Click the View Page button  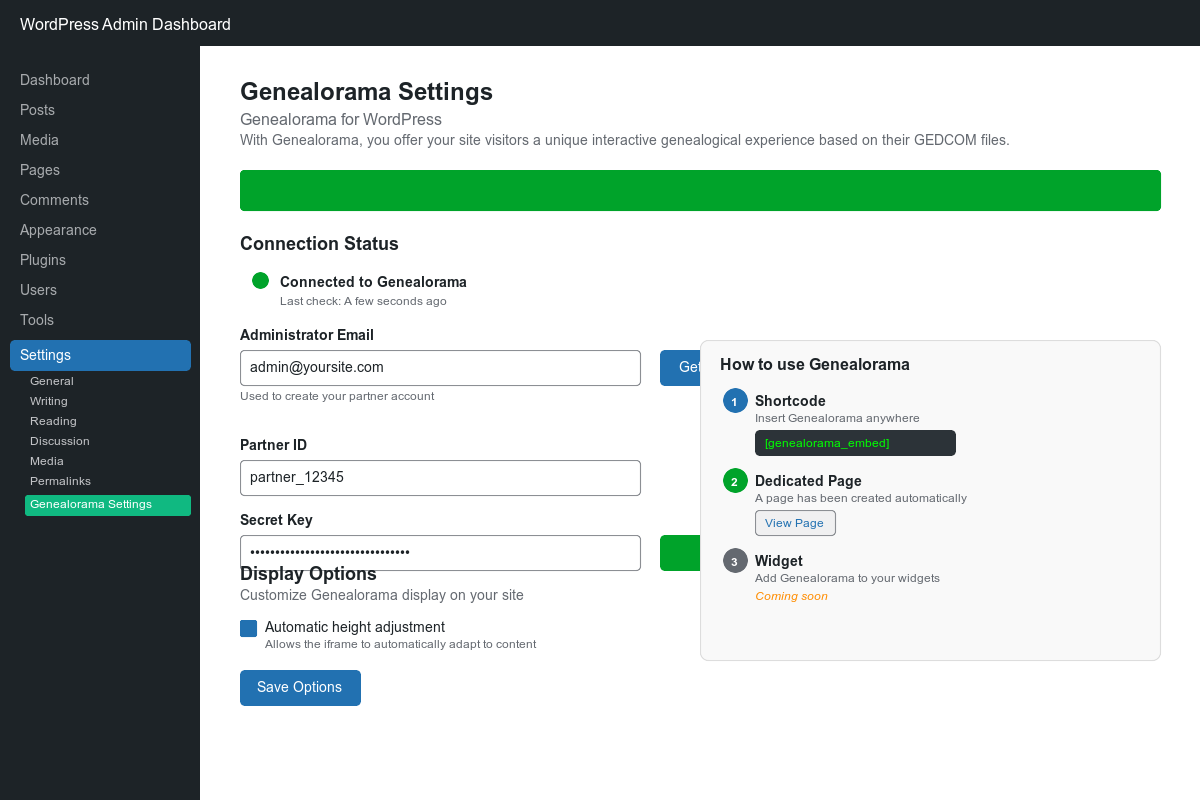point(795,523)
